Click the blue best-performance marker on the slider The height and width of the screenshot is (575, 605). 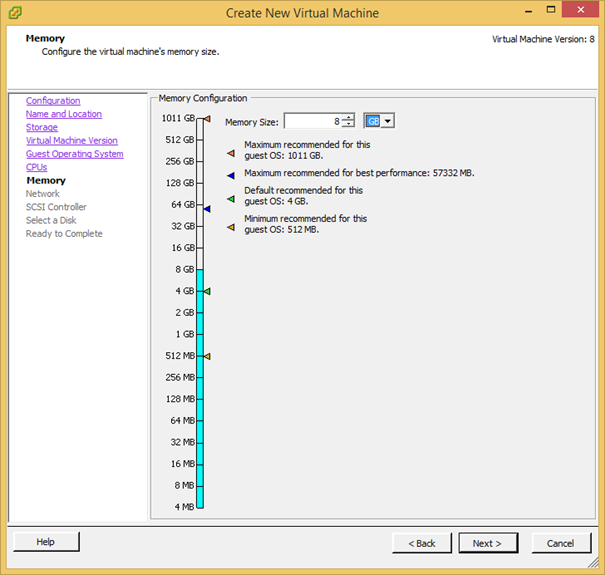pyautogui.click(x=207, y=209)
